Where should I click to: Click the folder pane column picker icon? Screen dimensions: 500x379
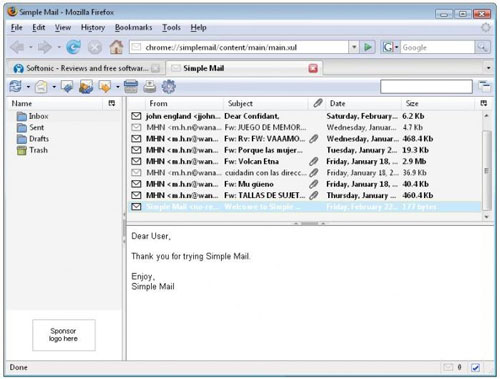[112, 103]
